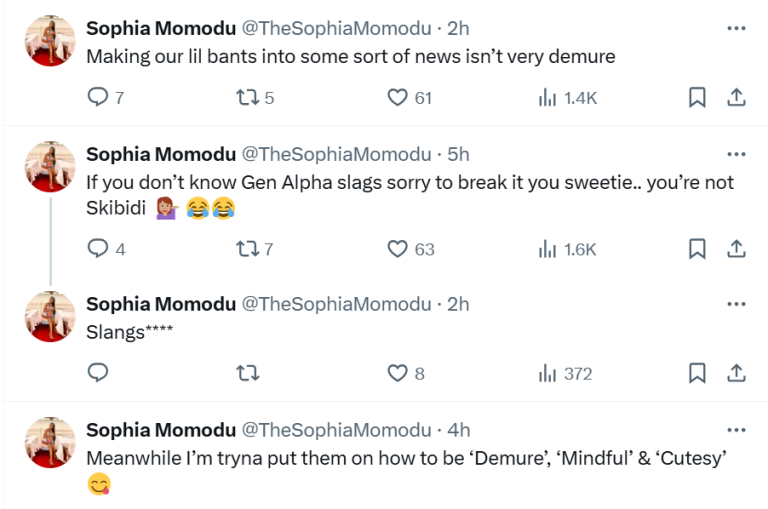Reply to the 'Slangs****' correction tweet
The height and width of the screenshot is (509, 768).
(98, 373)
